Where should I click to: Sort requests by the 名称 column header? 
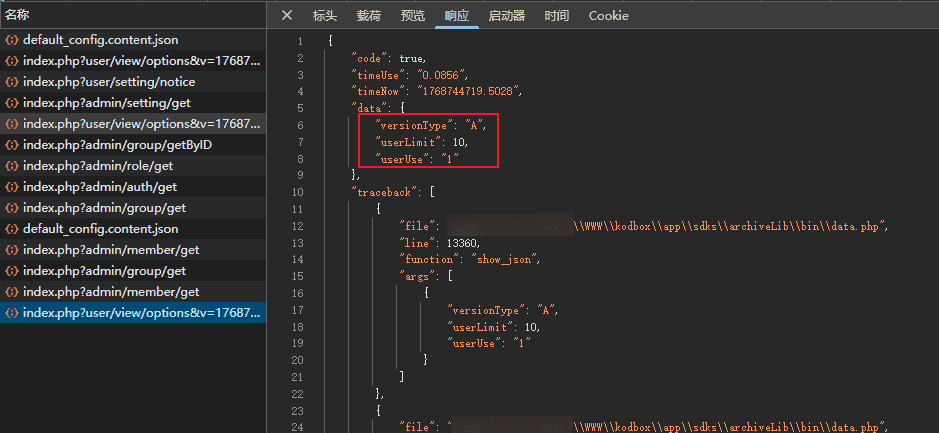[x=18, y=15]
